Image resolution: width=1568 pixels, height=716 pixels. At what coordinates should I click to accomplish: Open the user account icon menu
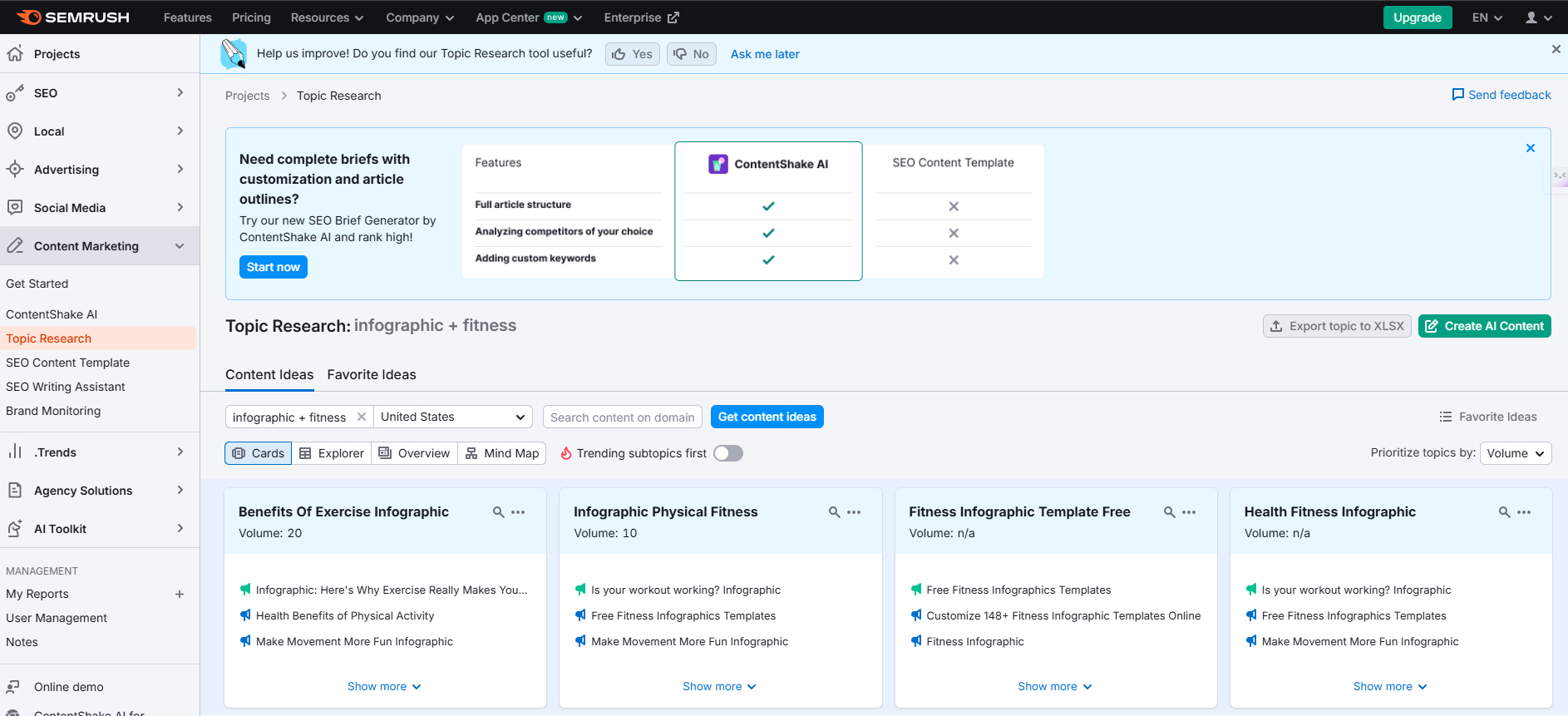pyautogui.click(x=1539, y=17)
